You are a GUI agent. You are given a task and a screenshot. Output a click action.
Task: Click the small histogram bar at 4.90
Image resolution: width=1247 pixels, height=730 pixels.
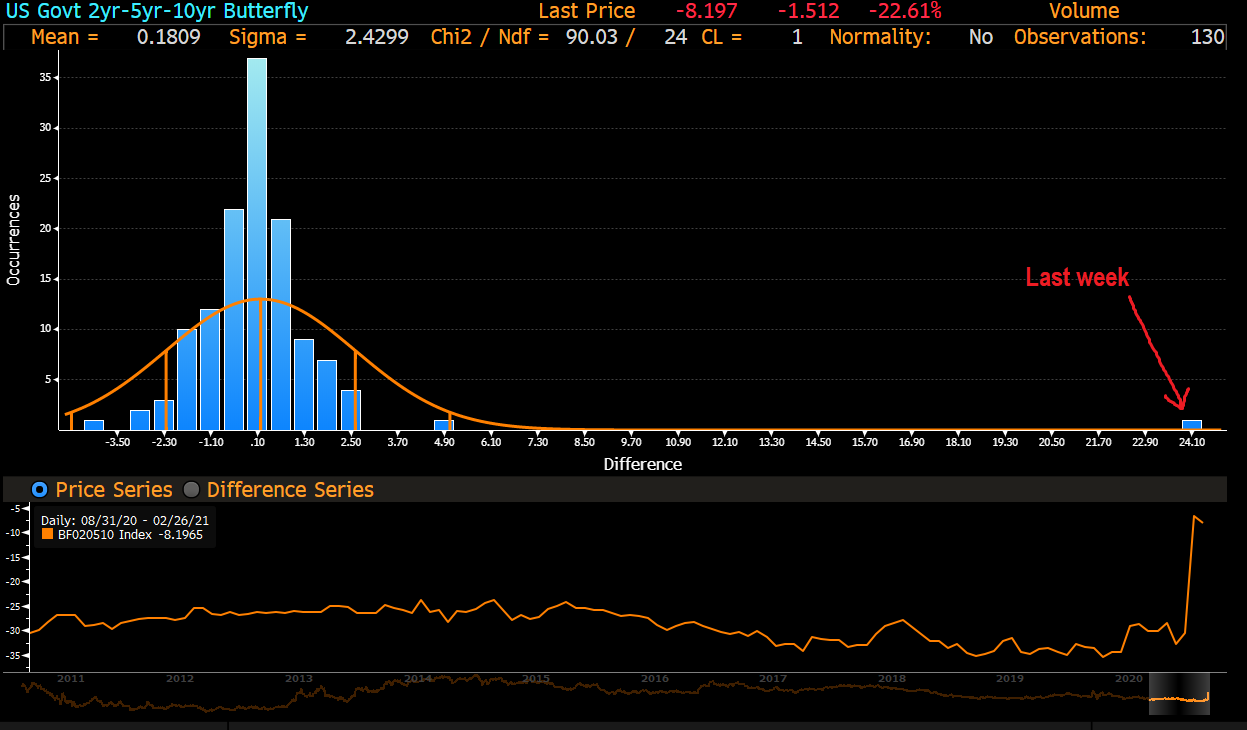(443, 425)
